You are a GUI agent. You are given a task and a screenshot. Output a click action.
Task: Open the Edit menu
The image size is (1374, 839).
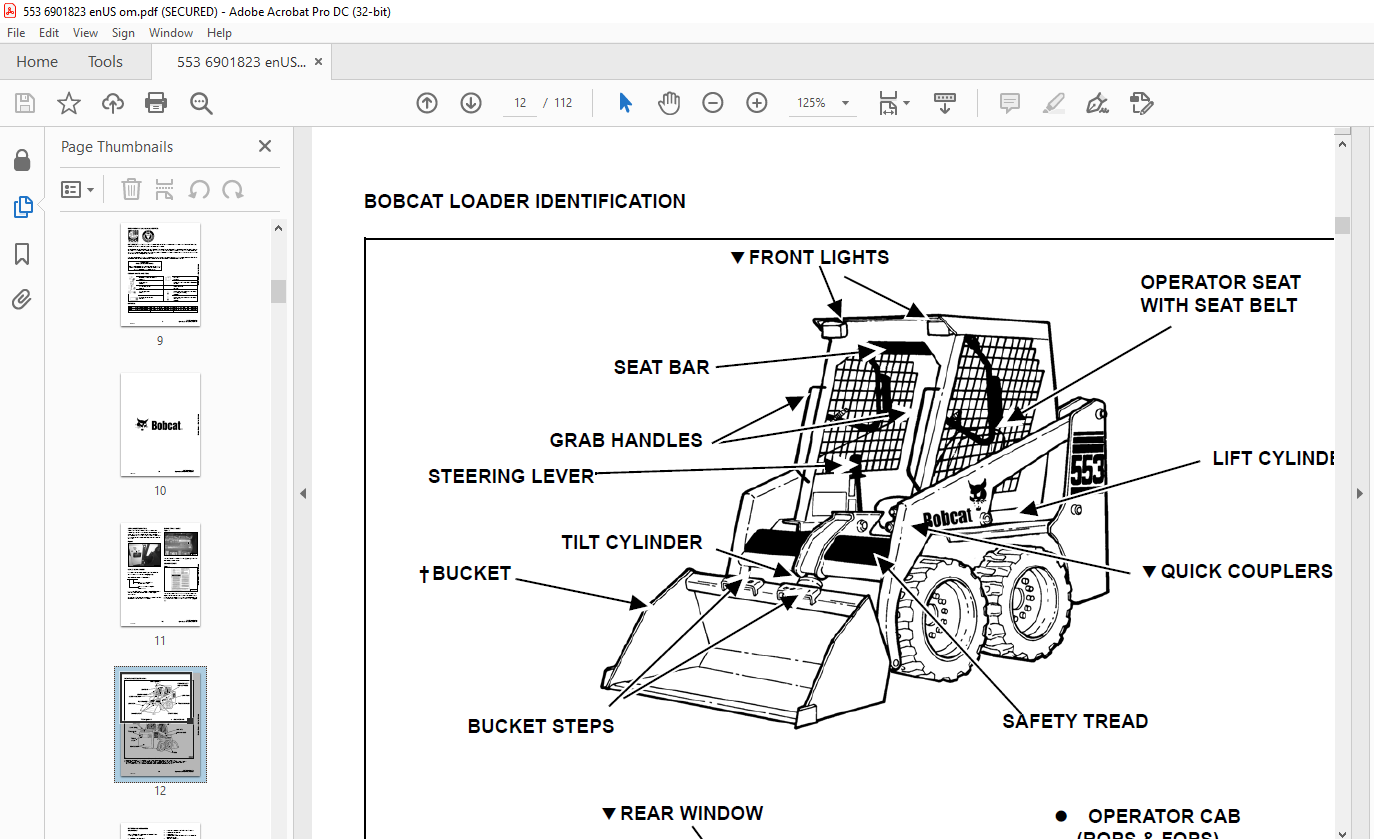(x=49, y=33)
